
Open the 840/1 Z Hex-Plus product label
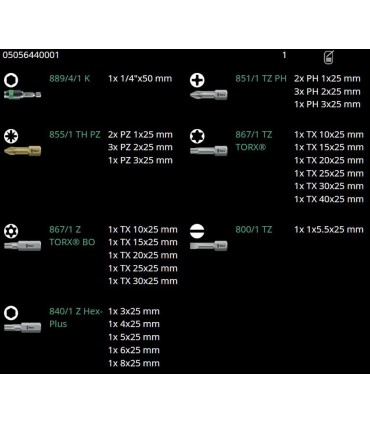[x=76, y=318]
